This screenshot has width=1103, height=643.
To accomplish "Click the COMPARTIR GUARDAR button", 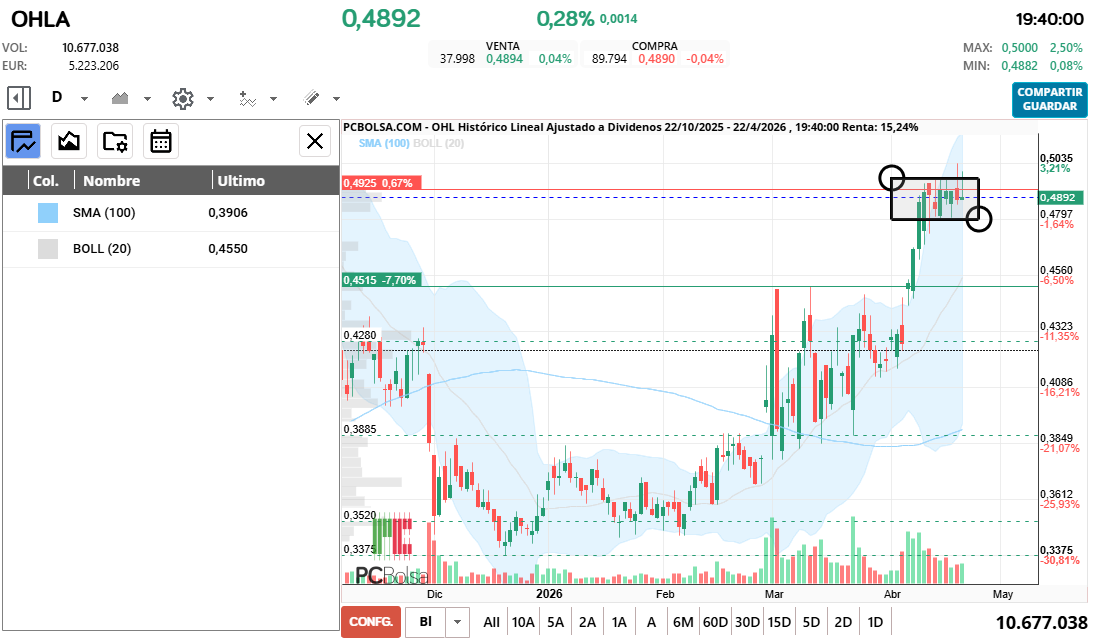I will click(1050, 99).
